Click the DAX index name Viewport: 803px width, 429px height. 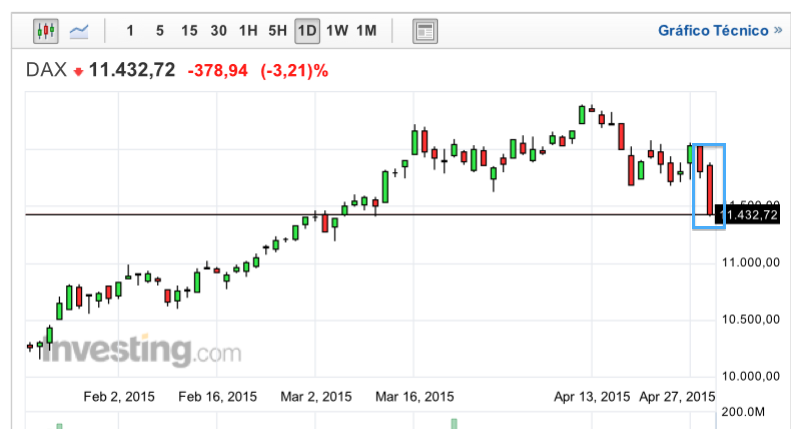click(x=46, y=70)
